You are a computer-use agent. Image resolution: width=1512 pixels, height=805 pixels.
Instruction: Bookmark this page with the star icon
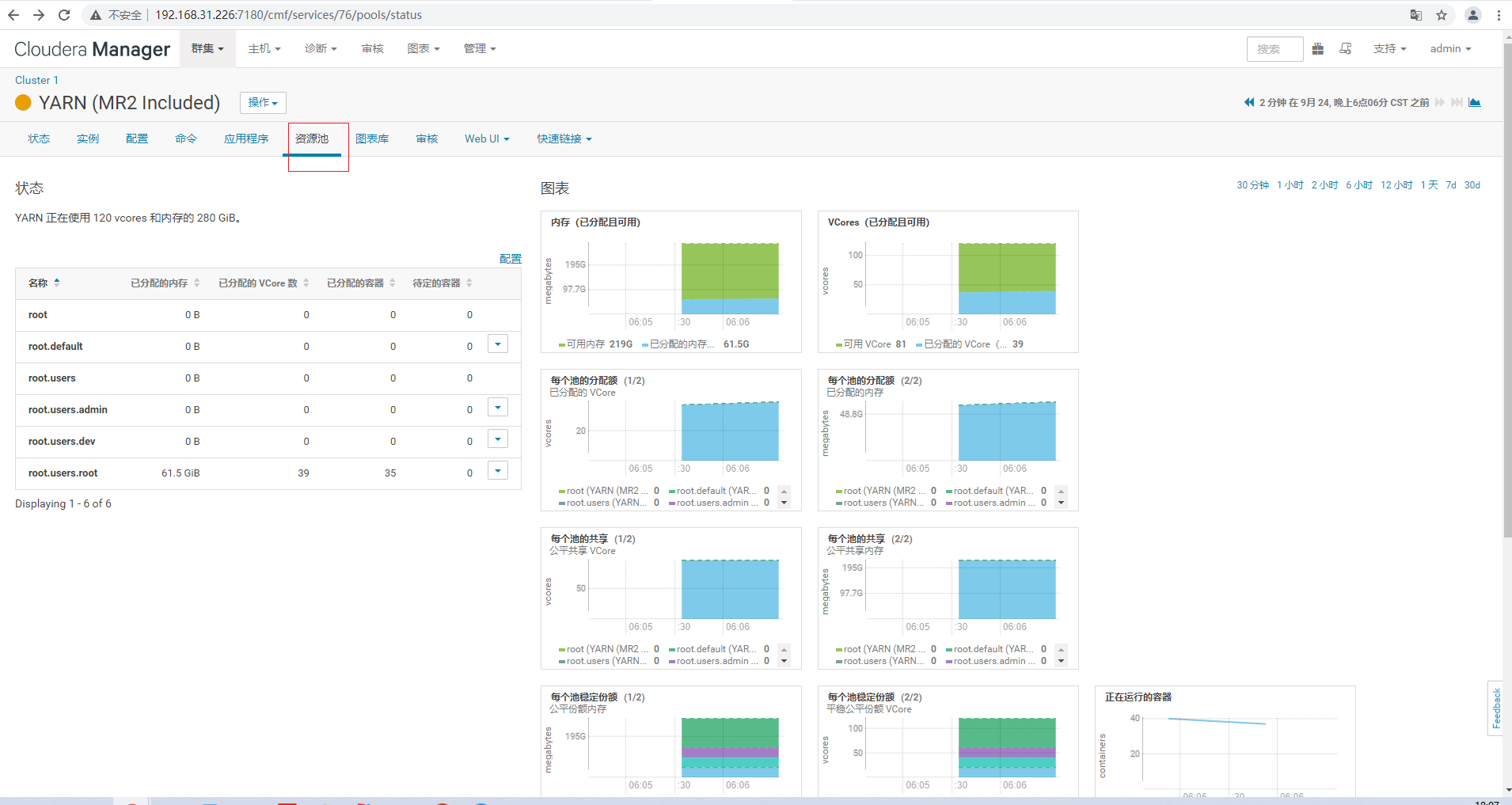pyautogui.click(x=1442, y=15)
